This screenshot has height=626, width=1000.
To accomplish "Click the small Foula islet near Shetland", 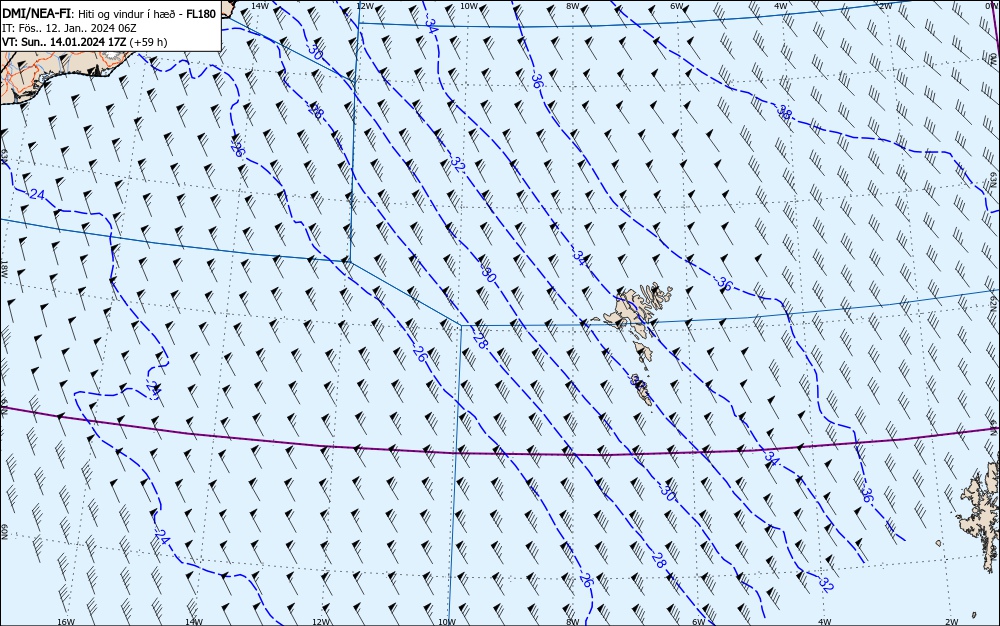I will (x=938, y=543).
